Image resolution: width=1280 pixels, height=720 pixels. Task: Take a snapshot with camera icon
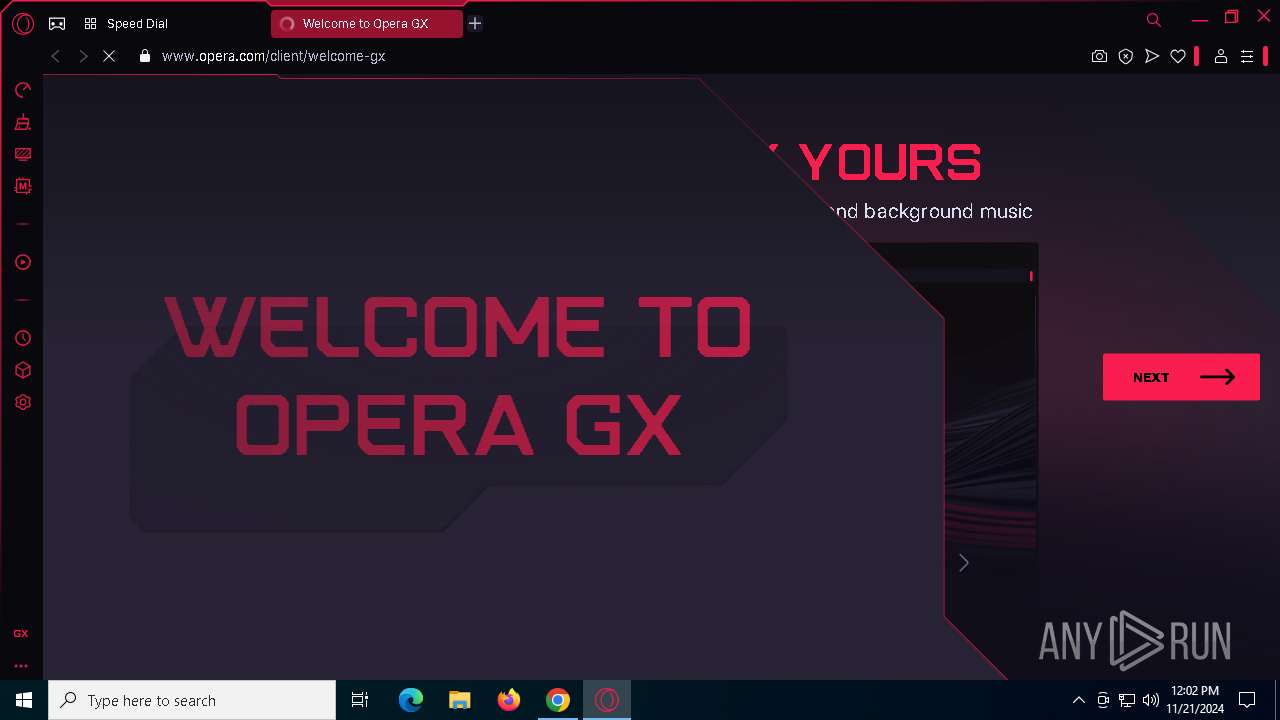click(x=1099, y=57)
